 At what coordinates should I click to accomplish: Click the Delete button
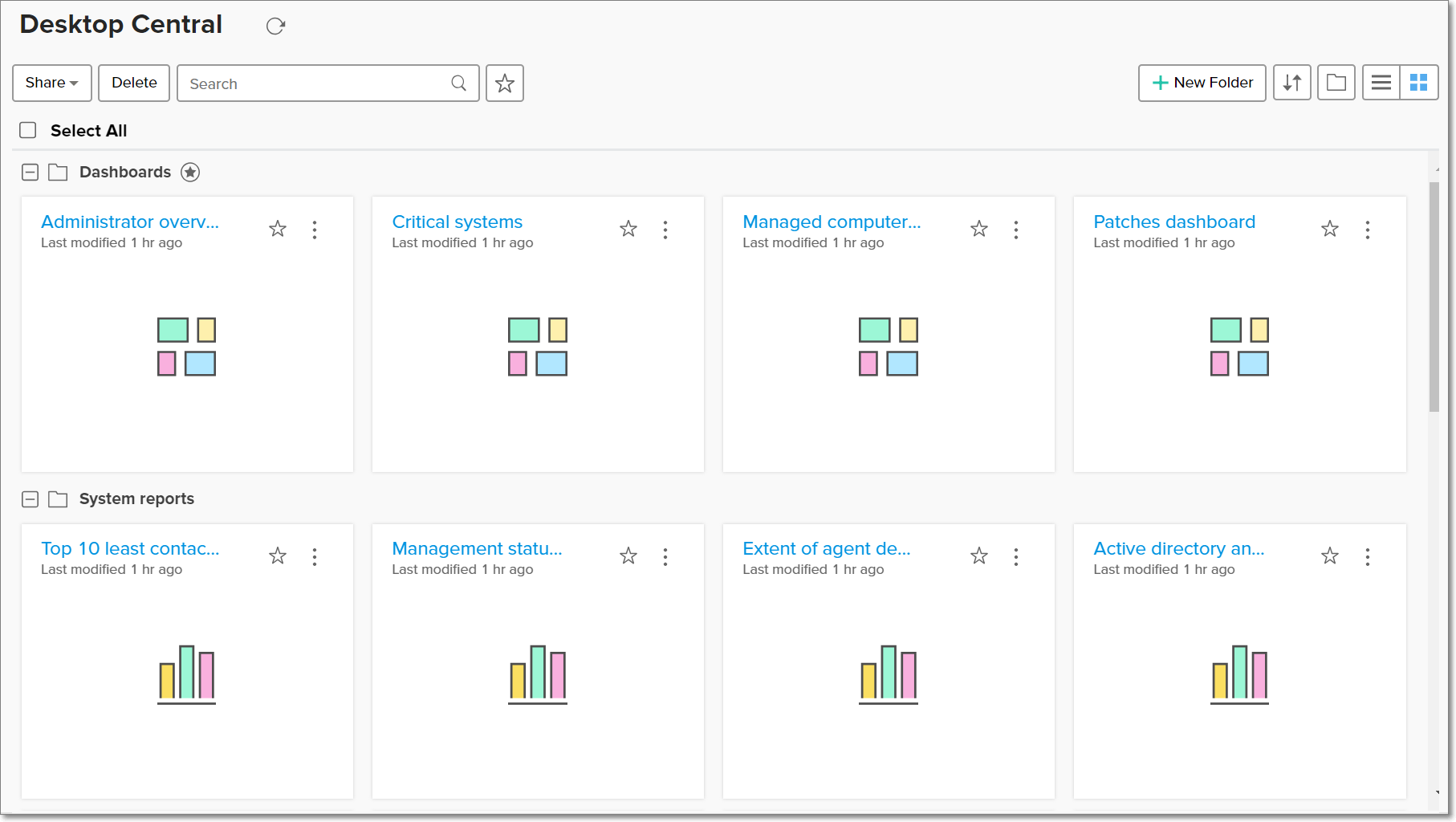[x=134, y=83]
